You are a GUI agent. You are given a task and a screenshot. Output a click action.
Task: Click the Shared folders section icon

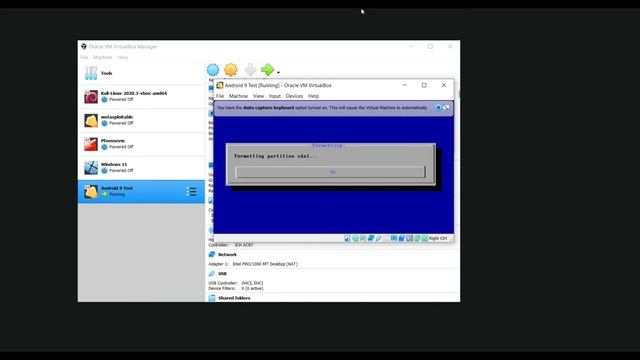[212, 298]
